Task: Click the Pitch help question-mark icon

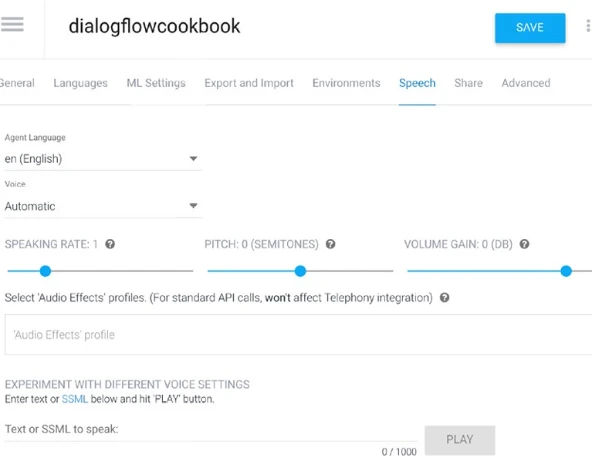Action: tap(330, 244)
